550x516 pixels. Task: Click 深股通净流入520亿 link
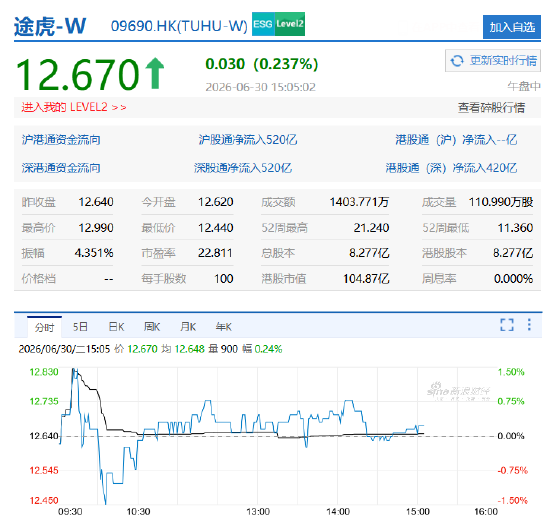(243, 168)
